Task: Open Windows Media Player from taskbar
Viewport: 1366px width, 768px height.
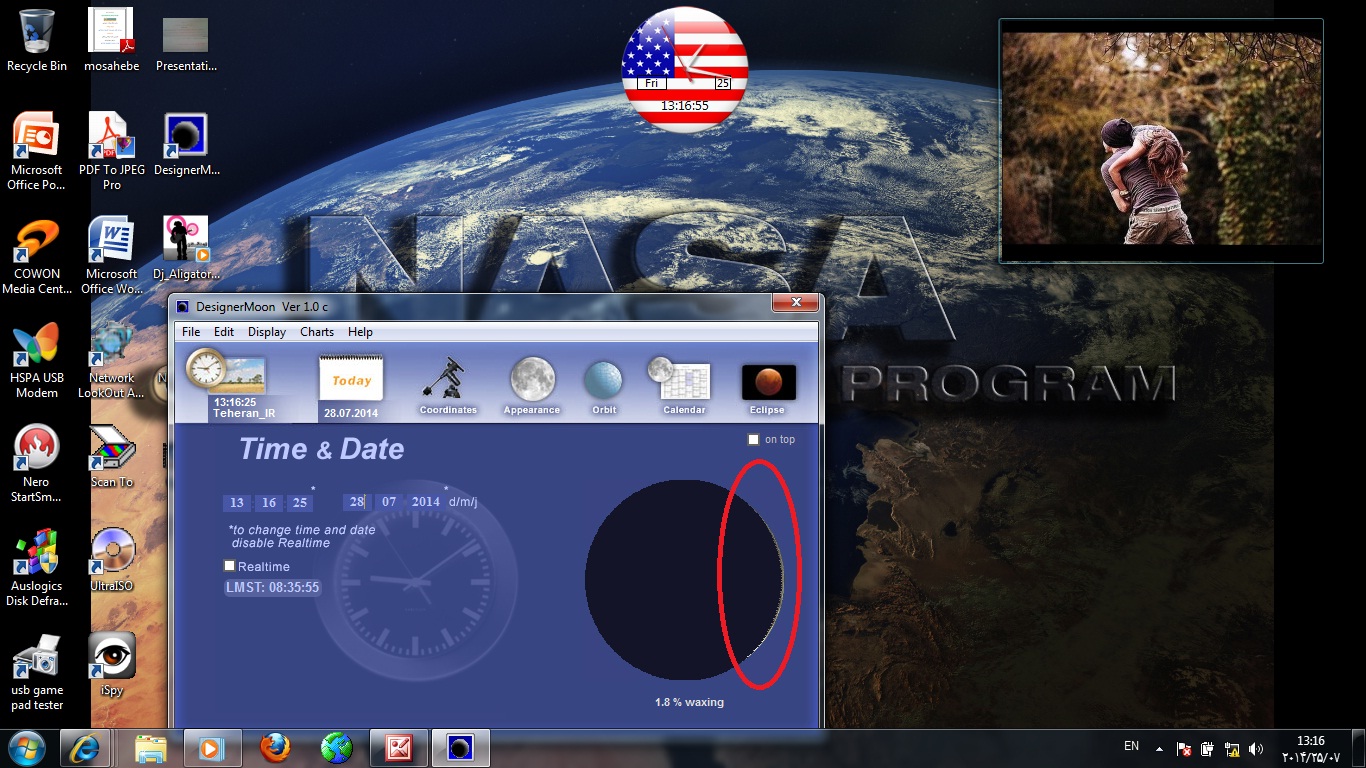Action: [213, 748]
